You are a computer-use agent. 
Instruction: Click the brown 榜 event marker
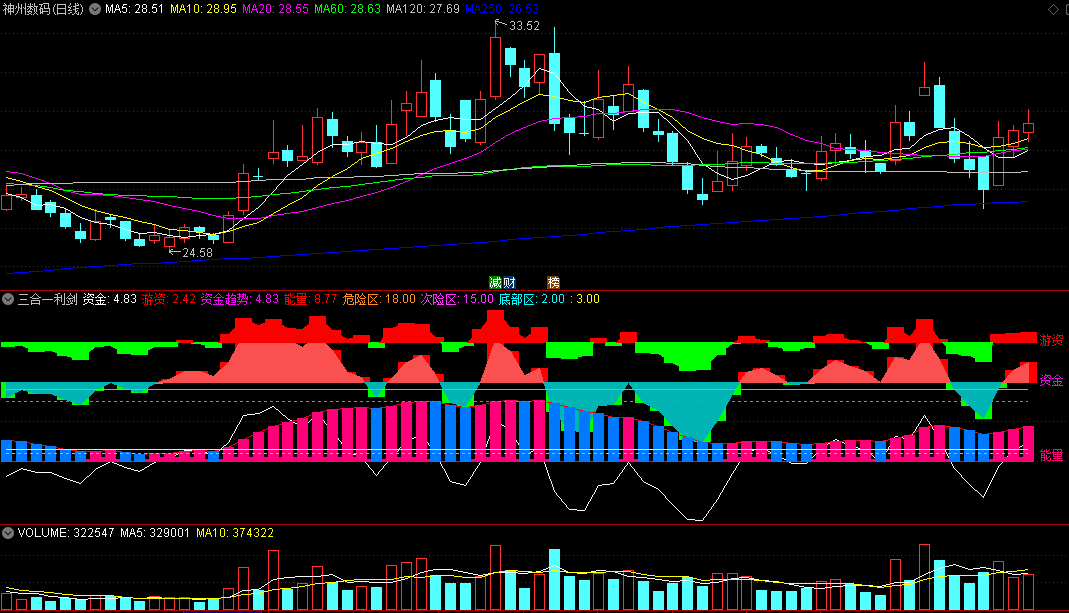[x=554, y=282]
